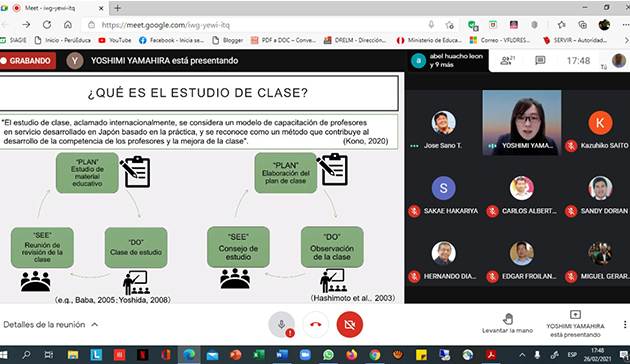Viewport: 630px width, 364px height.
Task: Open Correo - VFLORES bookmark
Action: pos(500,40)
